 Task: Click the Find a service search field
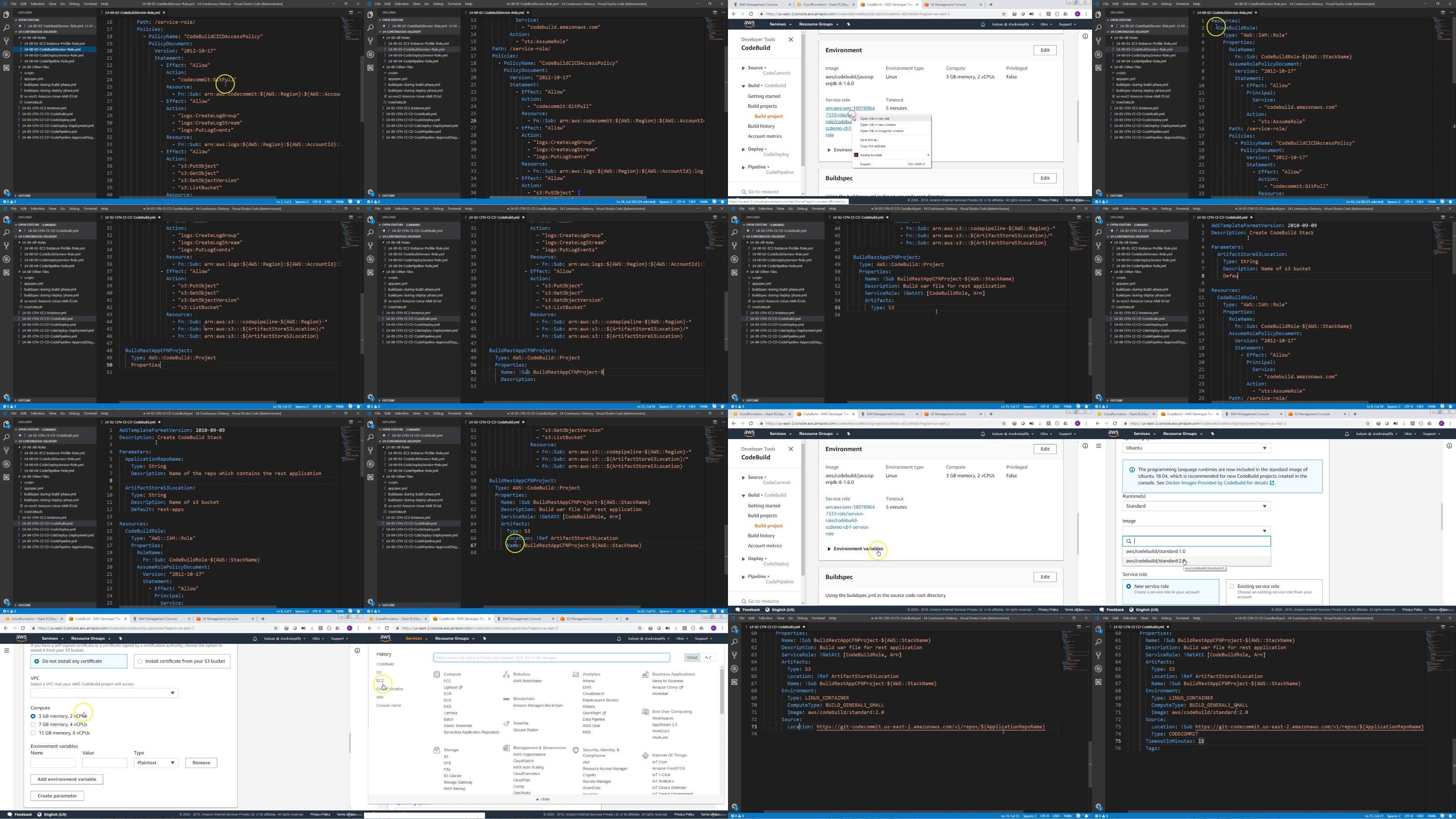(551, 657)
